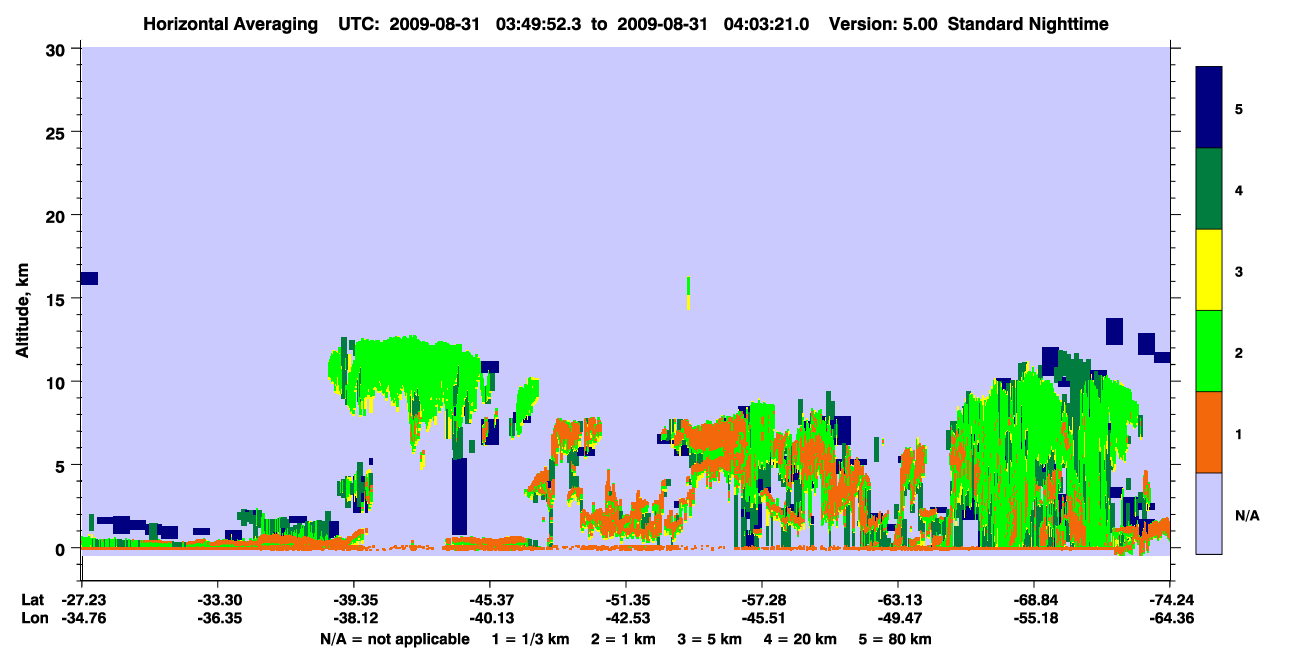Click the longitude value '-64.36'
This screenshot has width=1300, height=667.
[x=1170, y=619]
